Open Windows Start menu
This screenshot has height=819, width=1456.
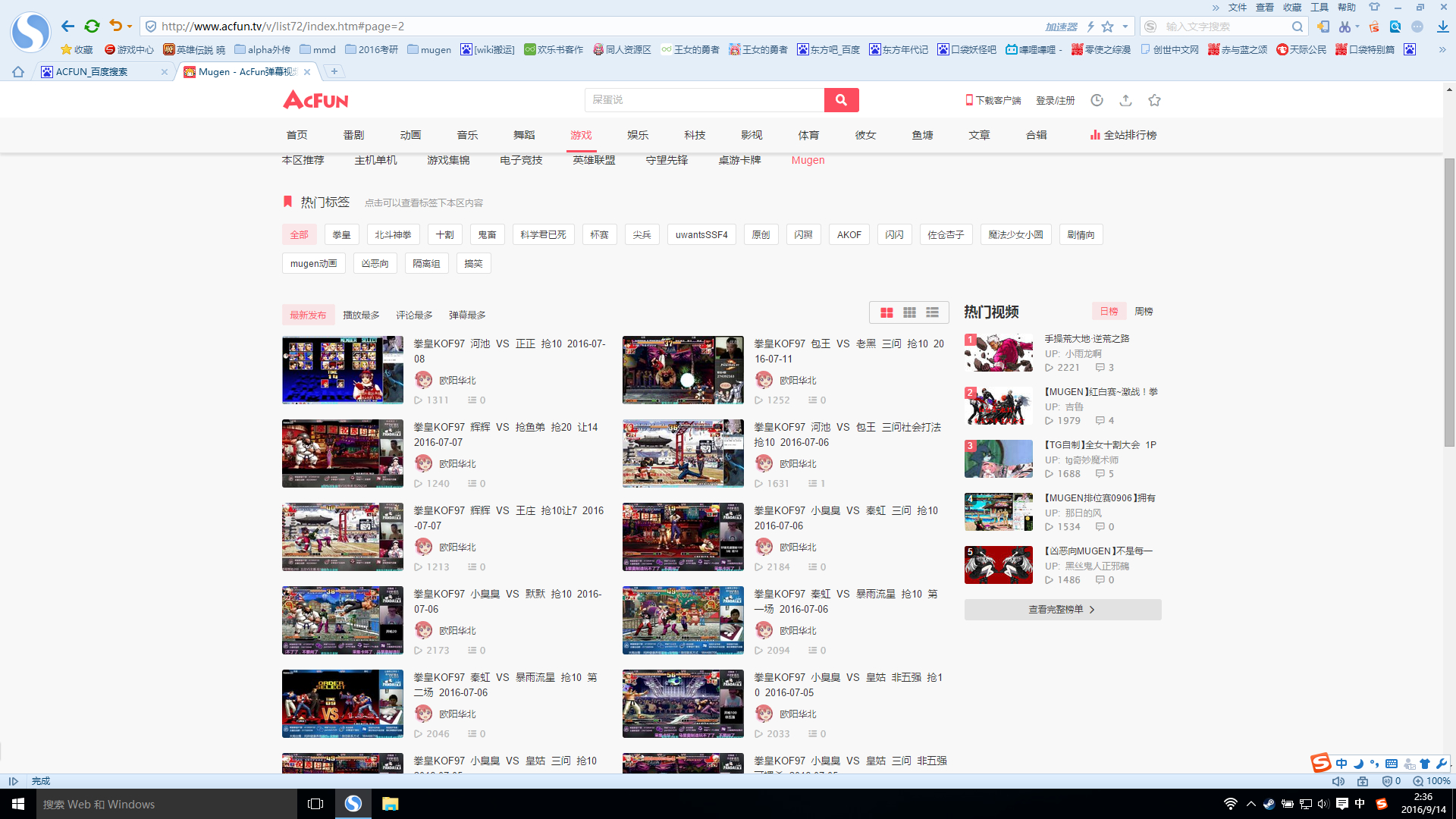pos(18,804)
